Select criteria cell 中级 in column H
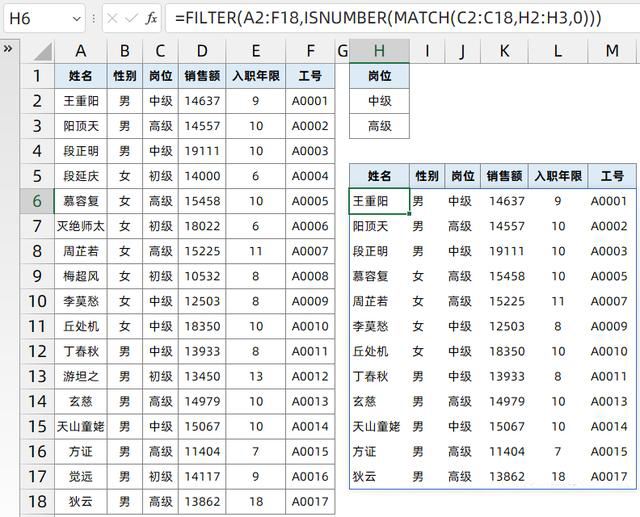The width and height of the screenshot is (640, 517). (379, 101)
